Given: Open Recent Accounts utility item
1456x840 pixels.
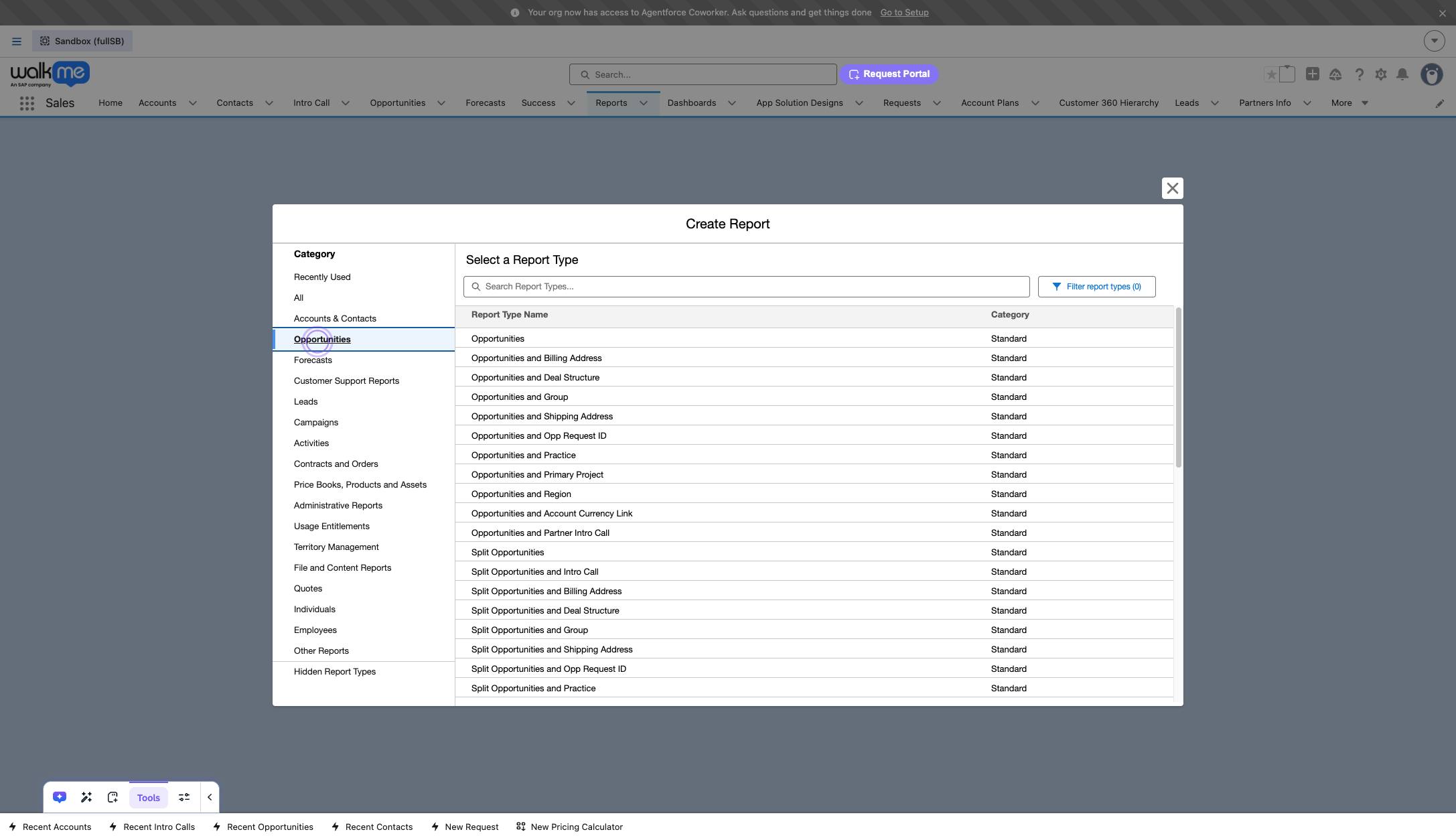Looking at the screenshot, I should click(50, 827).
